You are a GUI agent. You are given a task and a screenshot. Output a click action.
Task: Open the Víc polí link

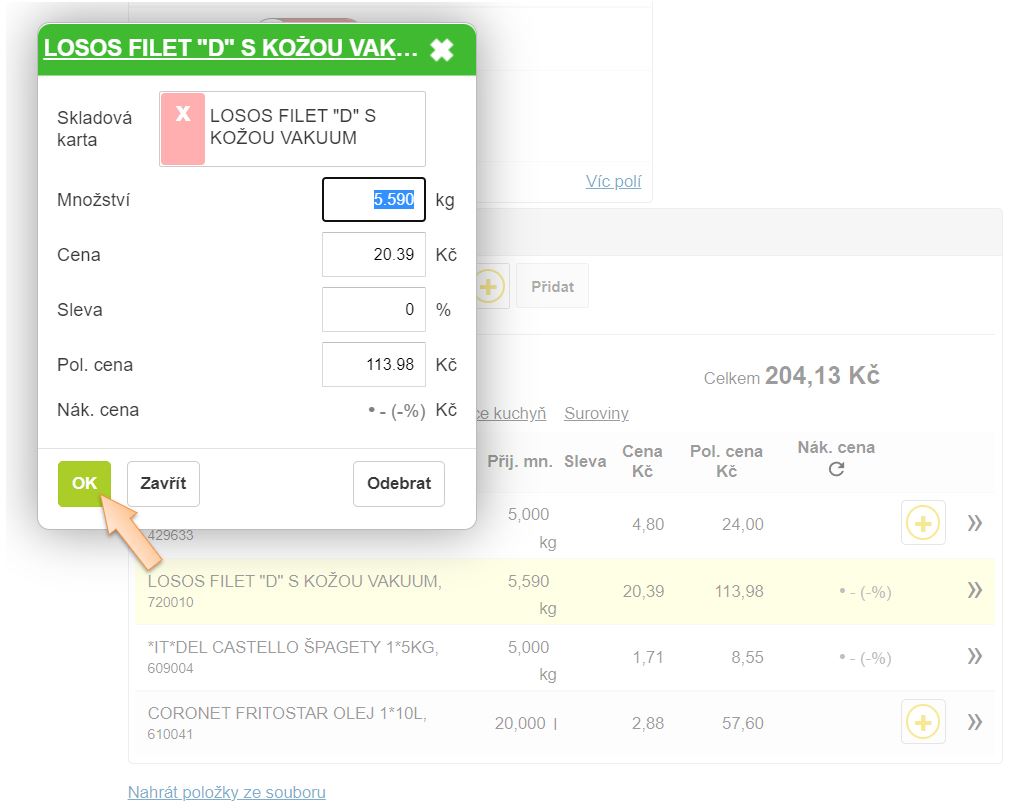click(x=613, y=182)
